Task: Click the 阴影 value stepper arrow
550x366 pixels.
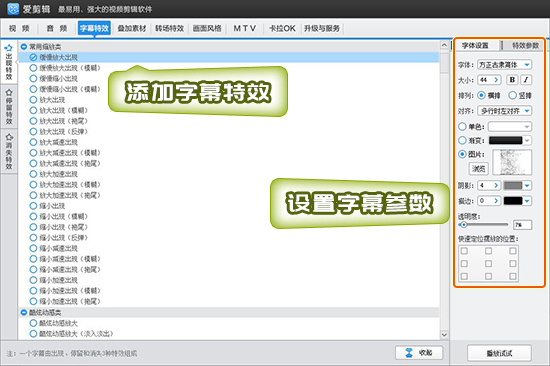Action: point(496,185)
